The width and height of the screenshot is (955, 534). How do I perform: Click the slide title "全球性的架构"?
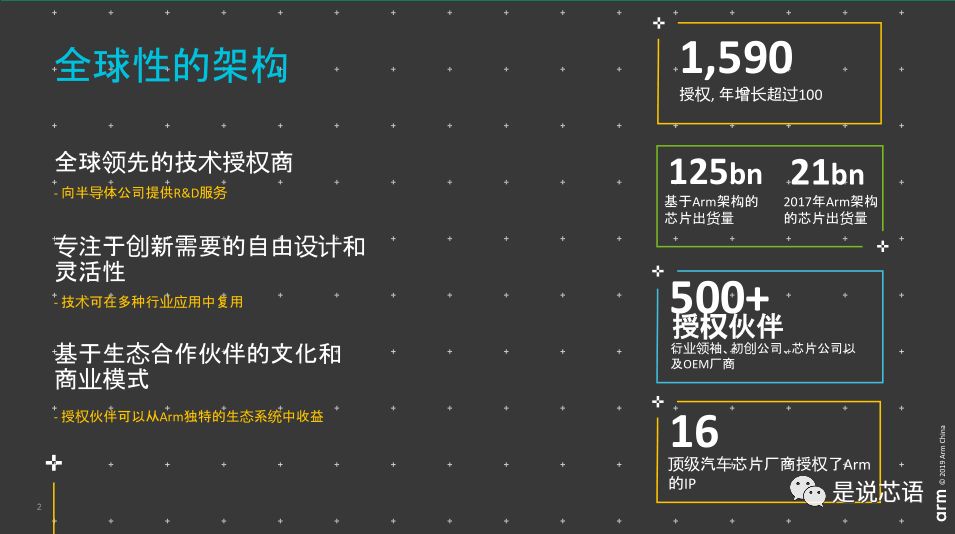coord(171,65)
